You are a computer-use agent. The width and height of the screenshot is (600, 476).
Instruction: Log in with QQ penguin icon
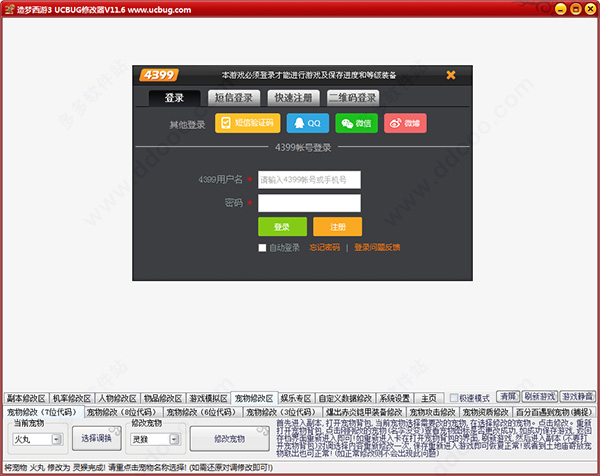click(308, 123)
